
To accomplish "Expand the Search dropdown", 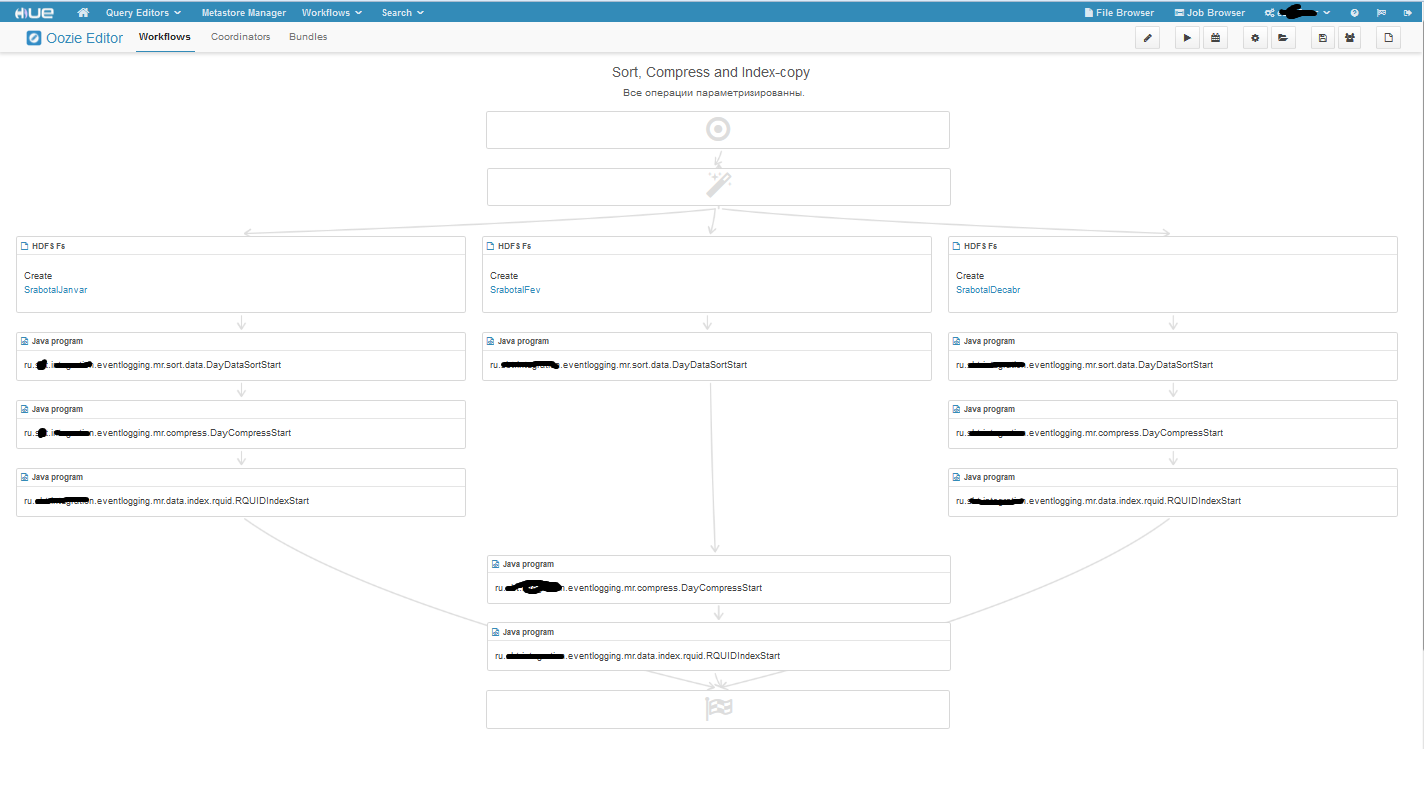I will [402, 13].
